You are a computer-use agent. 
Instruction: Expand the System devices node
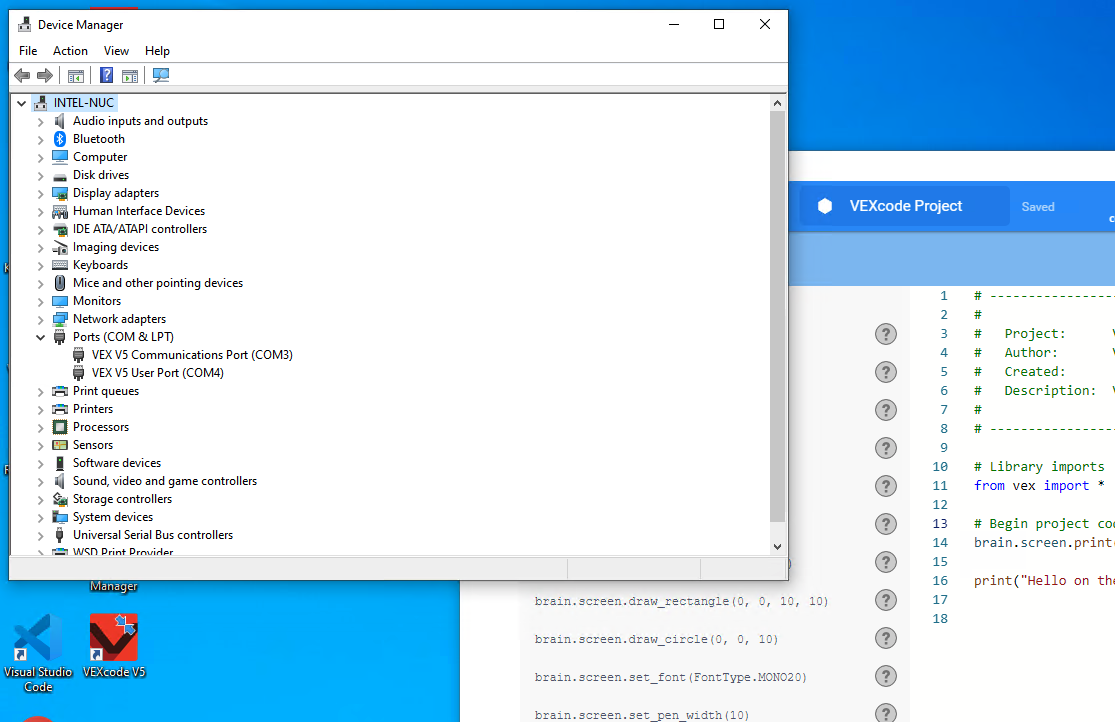coord(41,517)
